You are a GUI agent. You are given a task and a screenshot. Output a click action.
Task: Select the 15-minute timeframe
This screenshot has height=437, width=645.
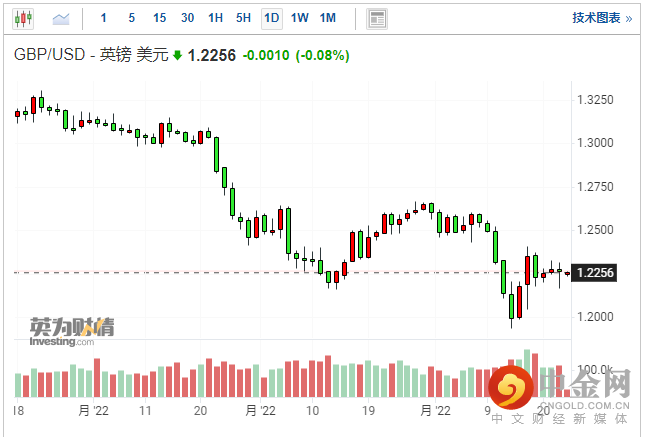point(160,18)
